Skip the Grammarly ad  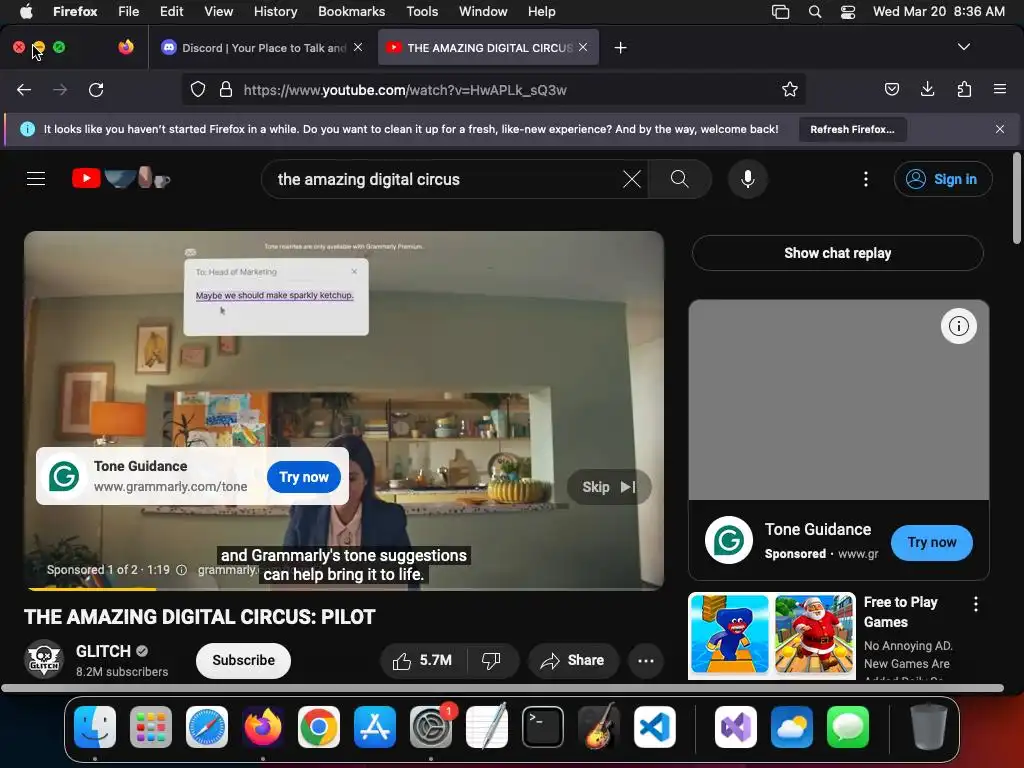point(609,487)
